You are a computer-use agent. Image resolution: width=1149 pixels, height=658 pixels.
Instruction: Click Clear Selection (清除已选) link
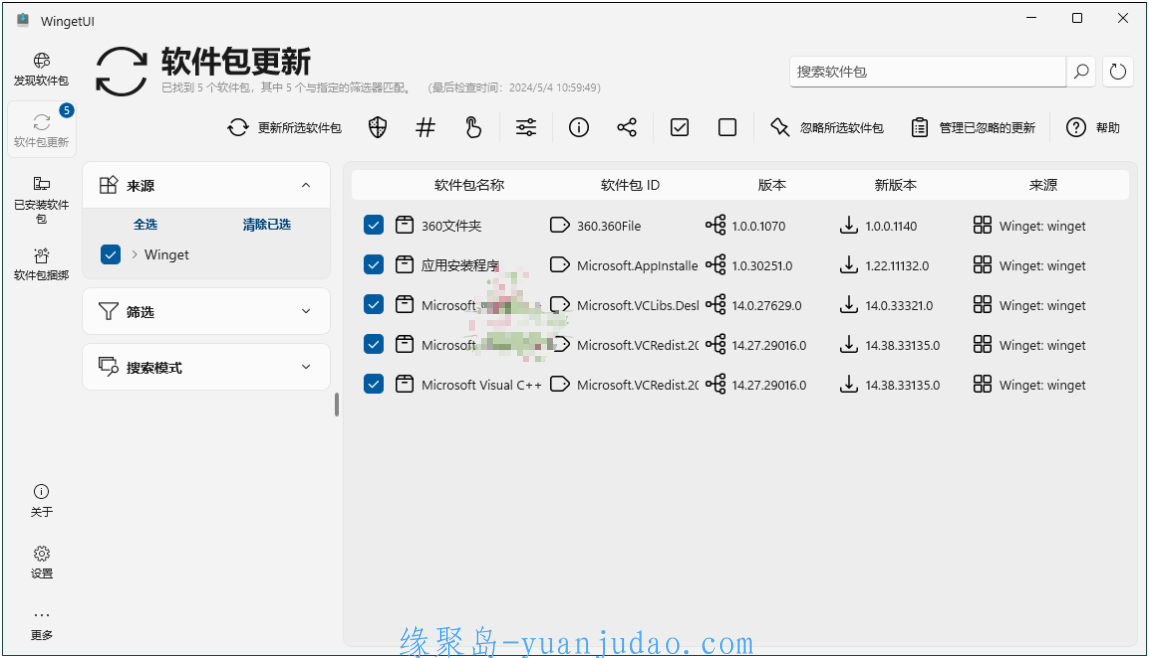267,224
